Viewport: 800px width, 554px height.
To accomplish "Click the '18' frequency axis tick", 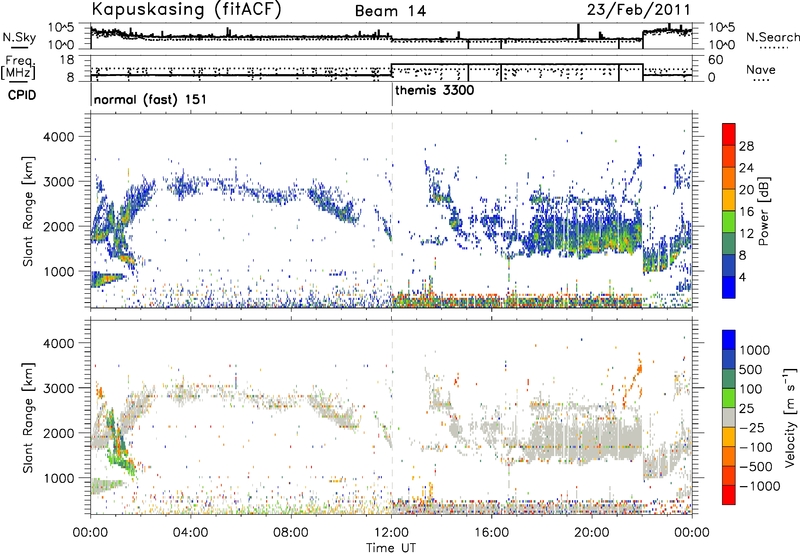I will click(66, 60).
